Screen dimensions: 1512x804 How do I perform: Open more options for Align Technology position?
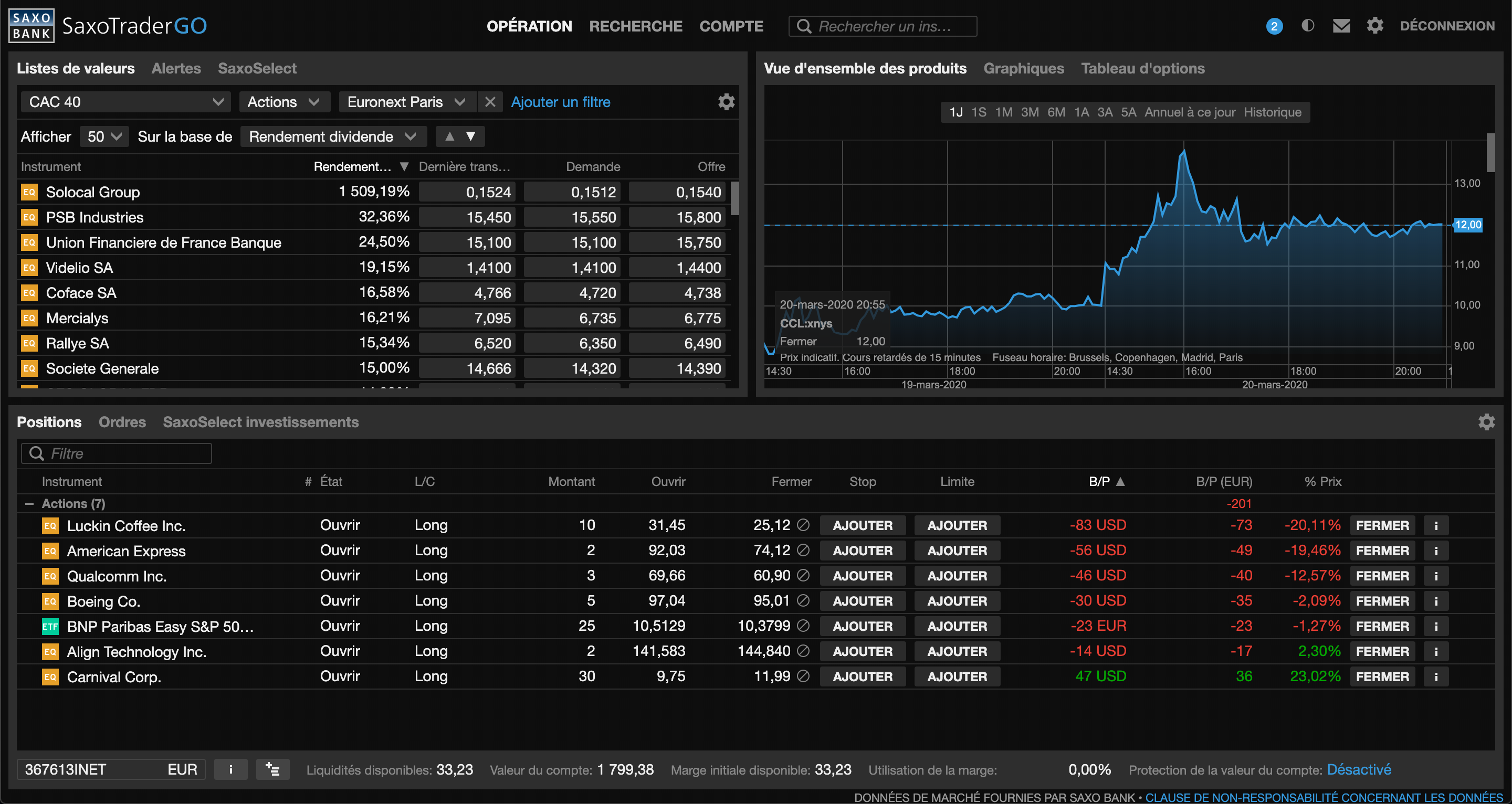click(1436, 652)
